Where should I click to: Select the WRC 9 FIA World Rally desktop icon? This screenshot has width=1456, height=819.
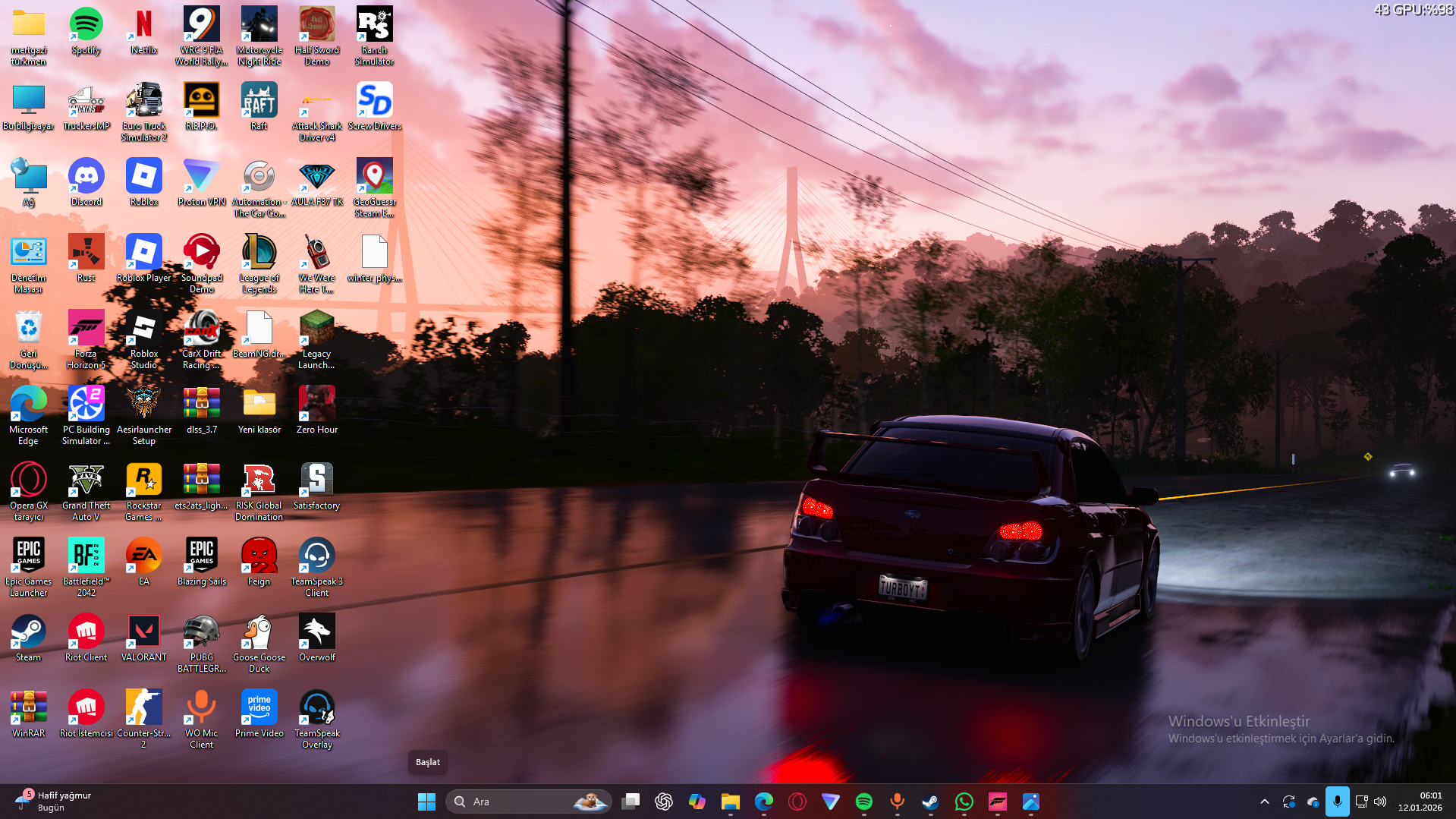tap(202, 36)
